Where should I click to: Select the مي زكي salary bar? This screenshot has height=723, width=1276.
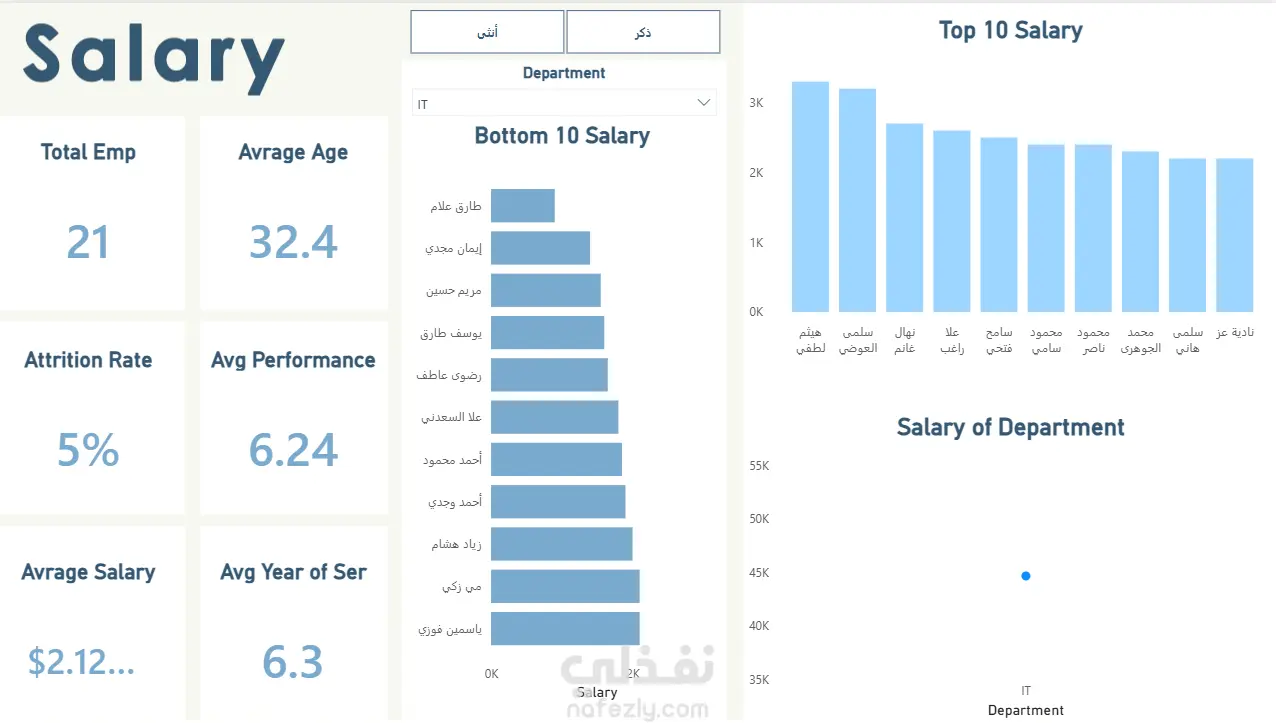pos(565,586)
